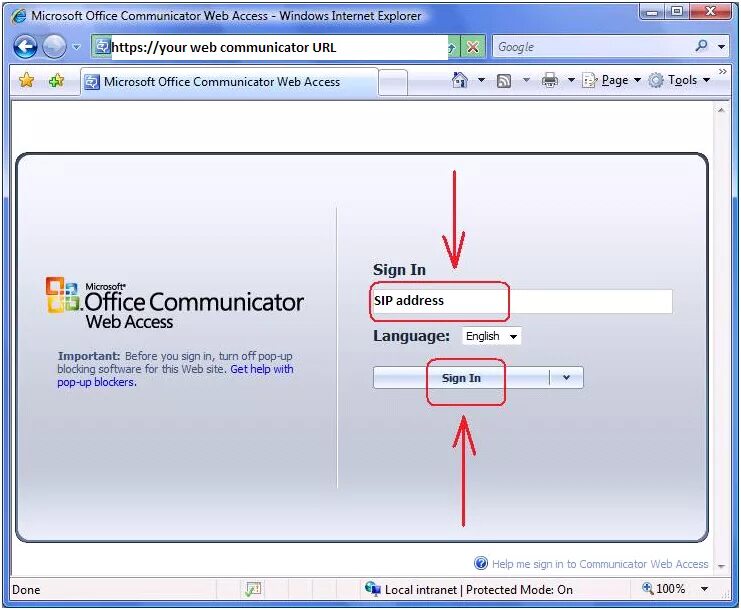
Task: Expand the toolbar overflow chevron
Action: (723, 71)
